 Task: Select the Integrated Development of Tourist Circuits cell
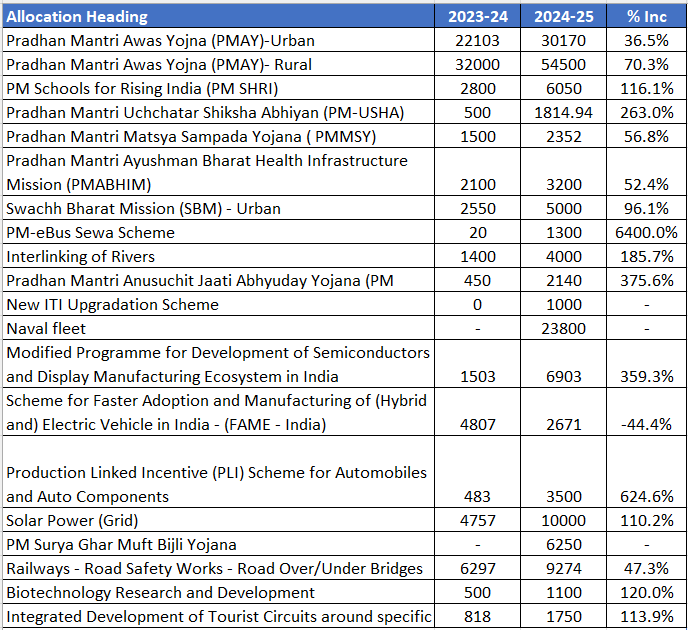click(x=219, y=616)
